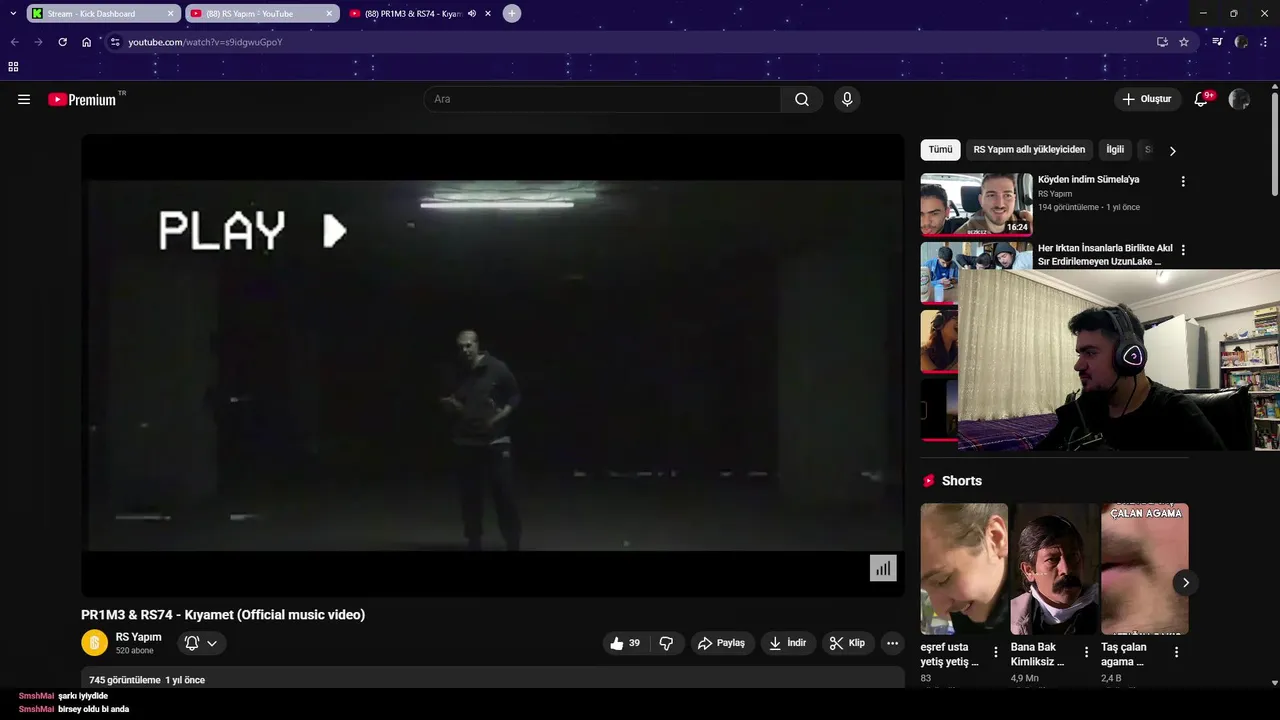Close the Kick Dashboard tab
Viewport: 1280px width, 720px height.
pos(170,14)
